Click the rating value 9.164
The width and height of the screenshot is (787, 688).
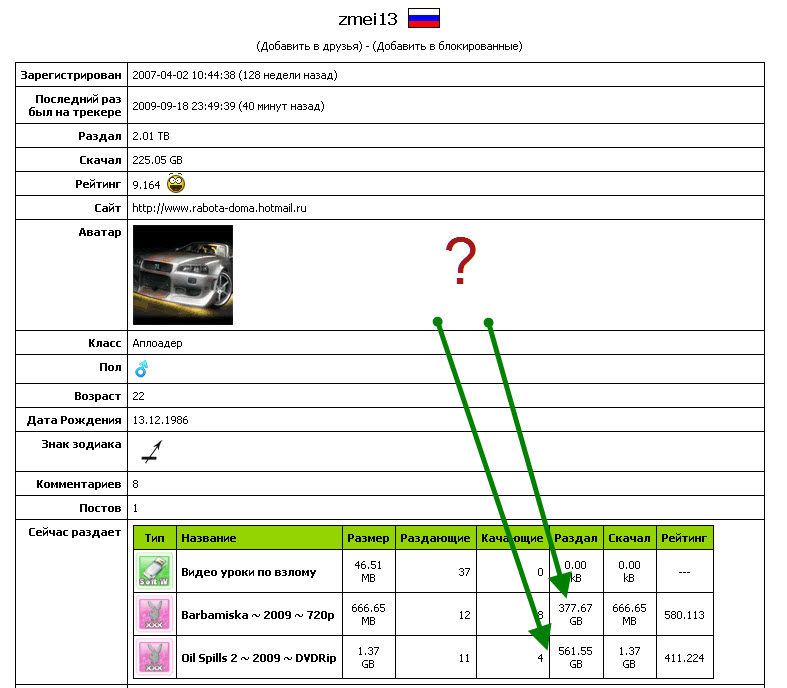pos(146,185)
